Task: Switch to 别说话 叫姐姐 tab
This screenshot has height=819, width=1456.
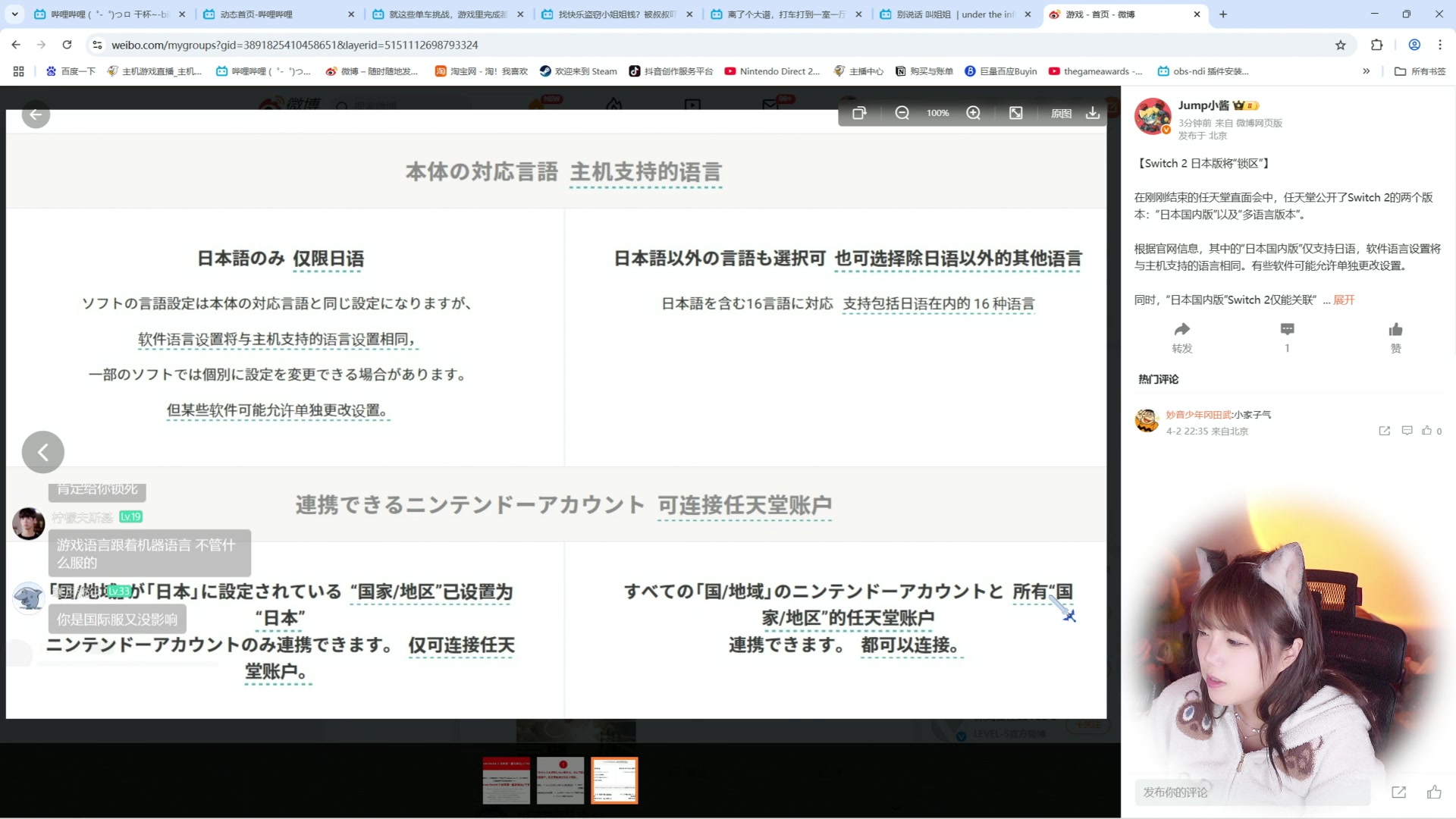Action: coord(953,14)
